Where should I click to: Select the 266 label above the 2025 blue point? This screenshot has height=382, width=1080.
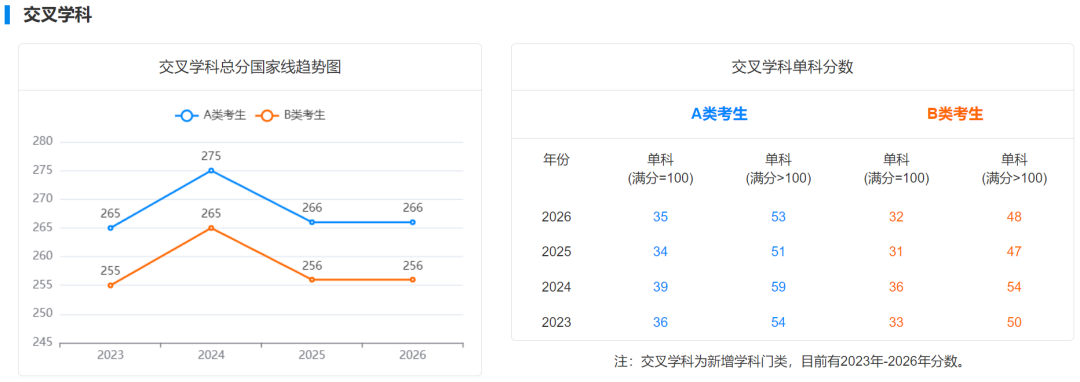[312, 208]
